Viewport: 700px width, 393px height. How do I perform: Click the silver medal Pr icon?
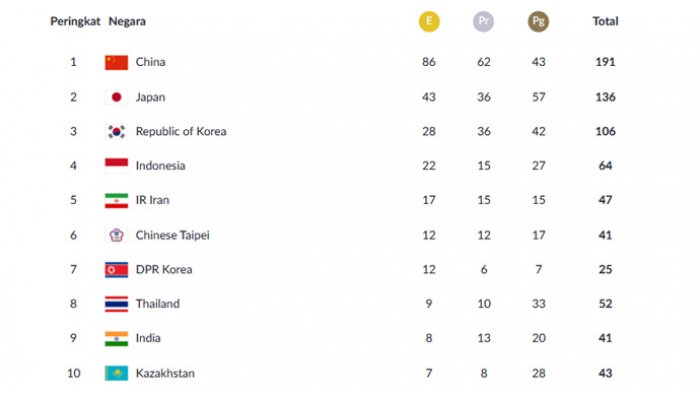483,21
